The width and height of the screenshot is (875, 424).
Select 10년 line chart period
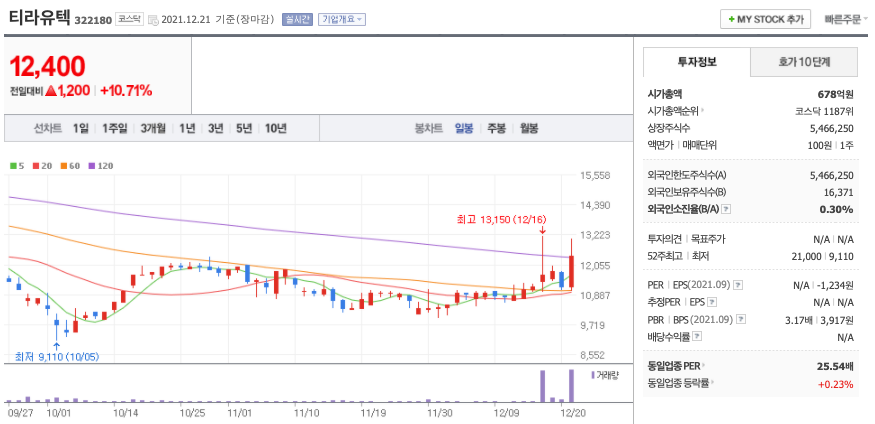tap(276, 129)
